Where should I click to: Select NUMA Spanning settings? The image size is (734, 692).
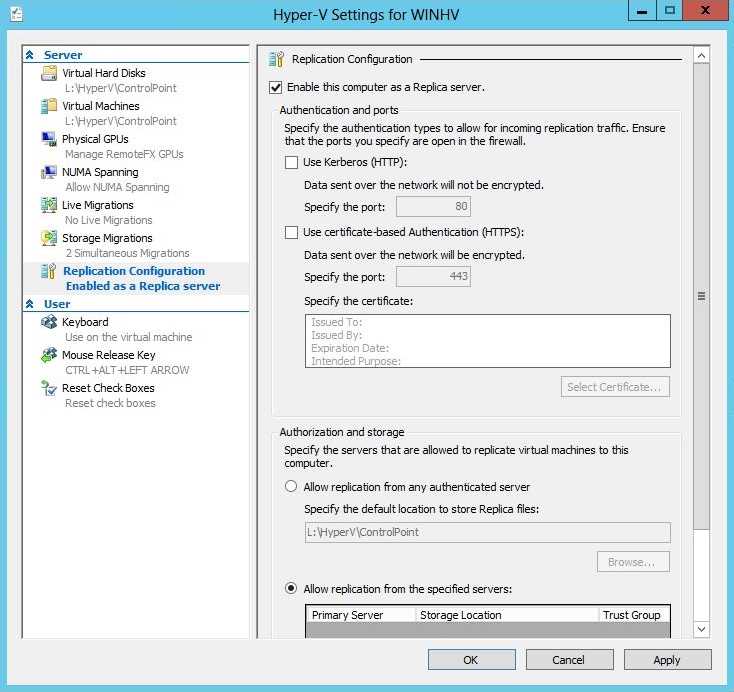[x=100, y=172]
